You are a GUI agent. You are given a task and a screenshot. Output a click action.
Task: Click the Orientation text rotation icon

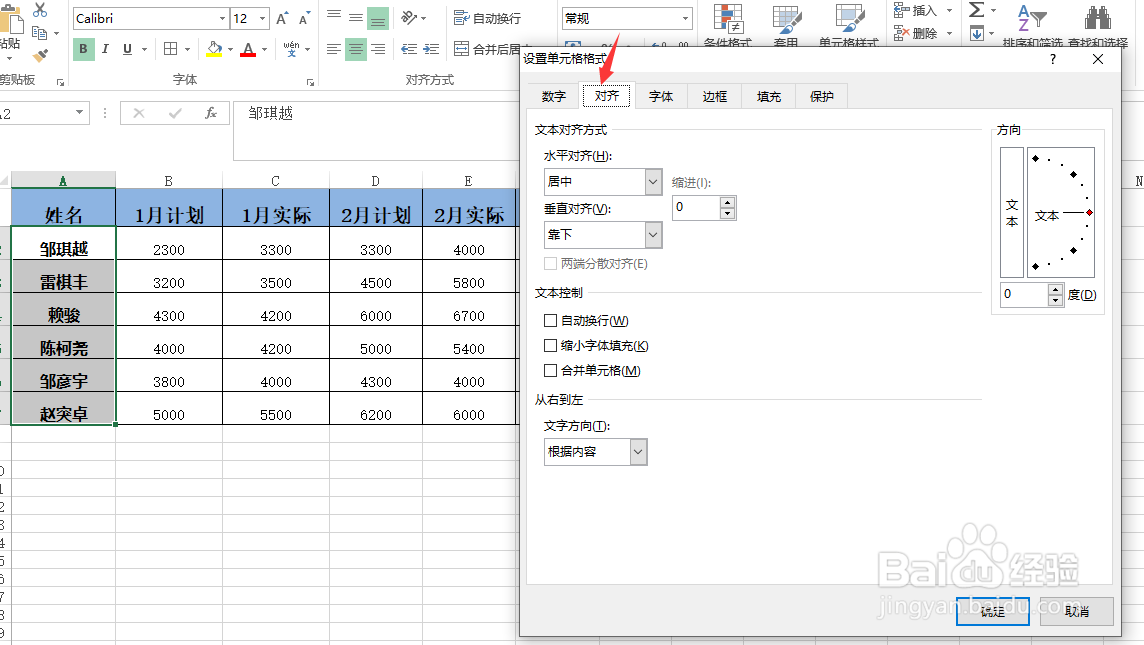click(409, 18)
